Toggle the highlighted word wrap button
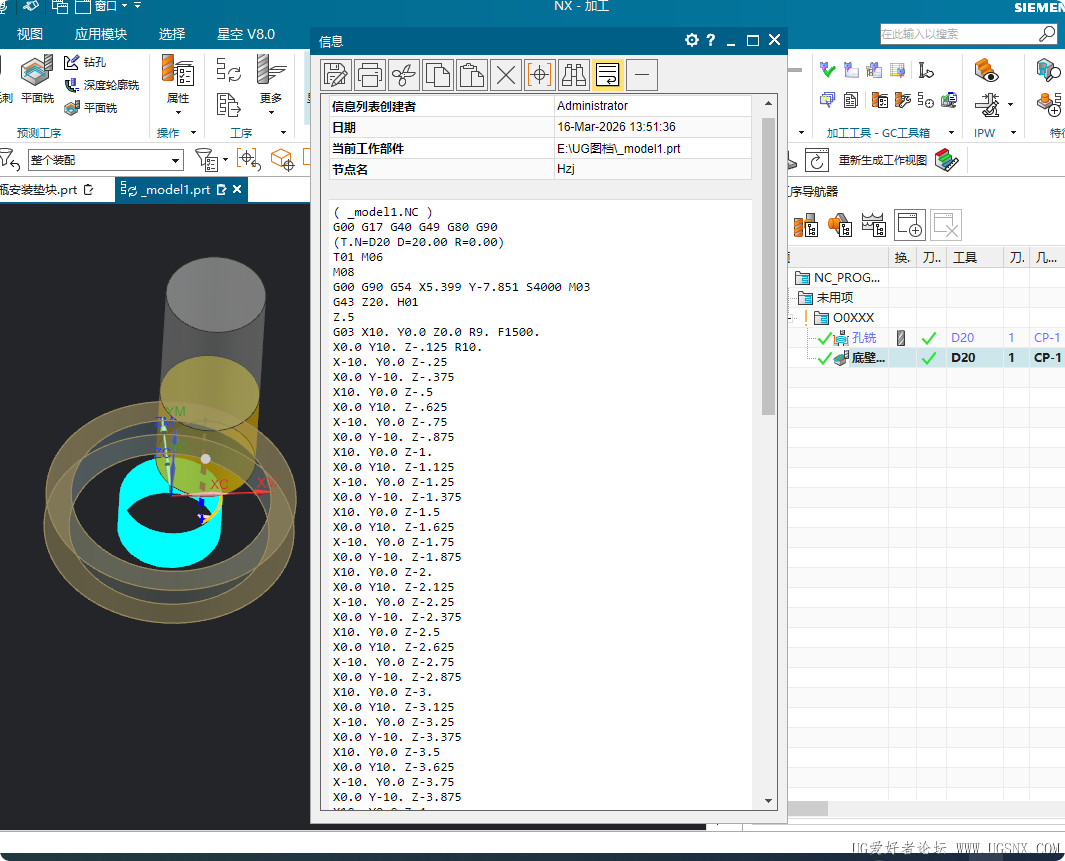Image resolution: width=1065 pixels, height=861 pixels. click(x=608, y=74)
